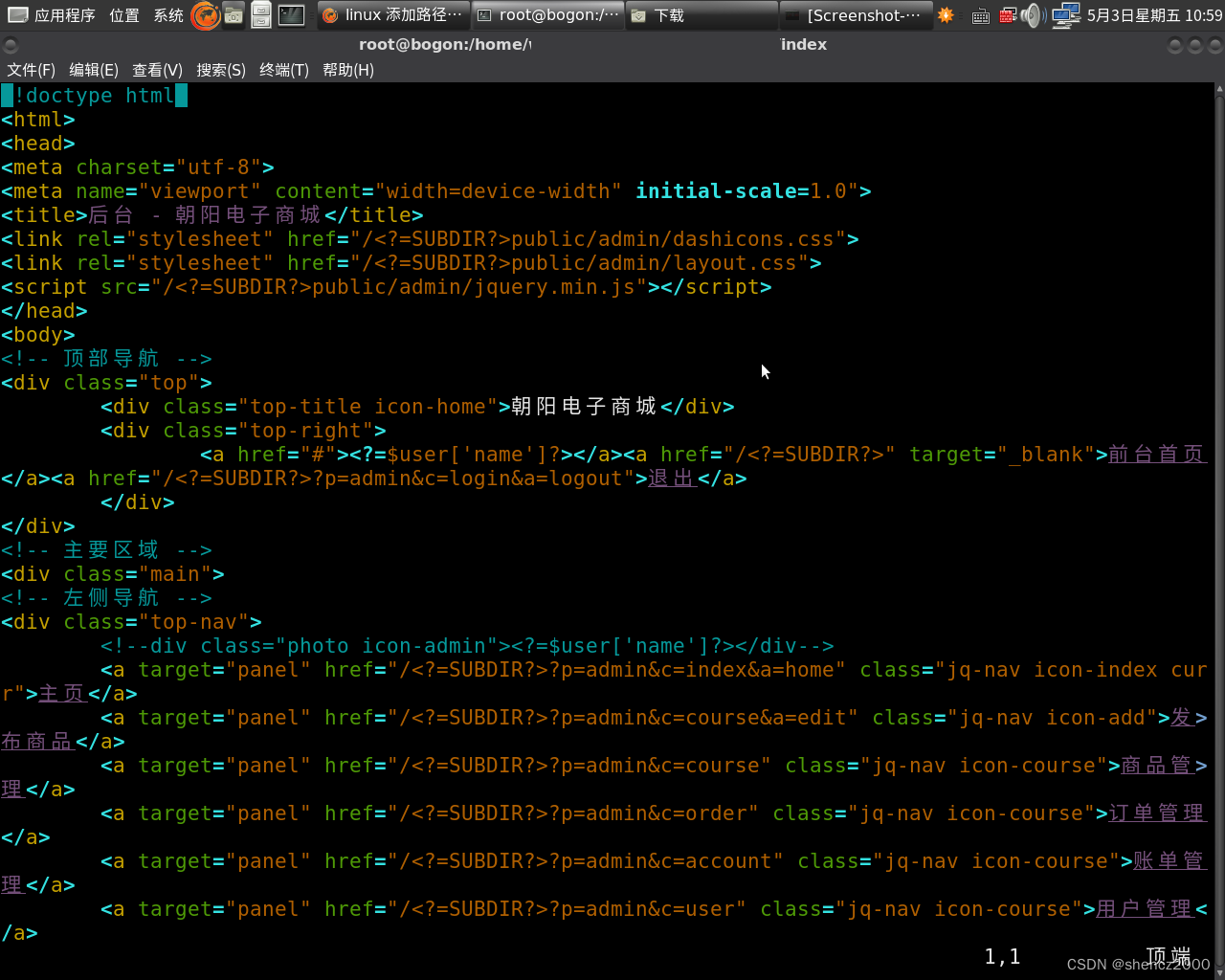Click the '左侧导航' comment line
This screenshot has width=1225, height=980.
click(106, 598)
